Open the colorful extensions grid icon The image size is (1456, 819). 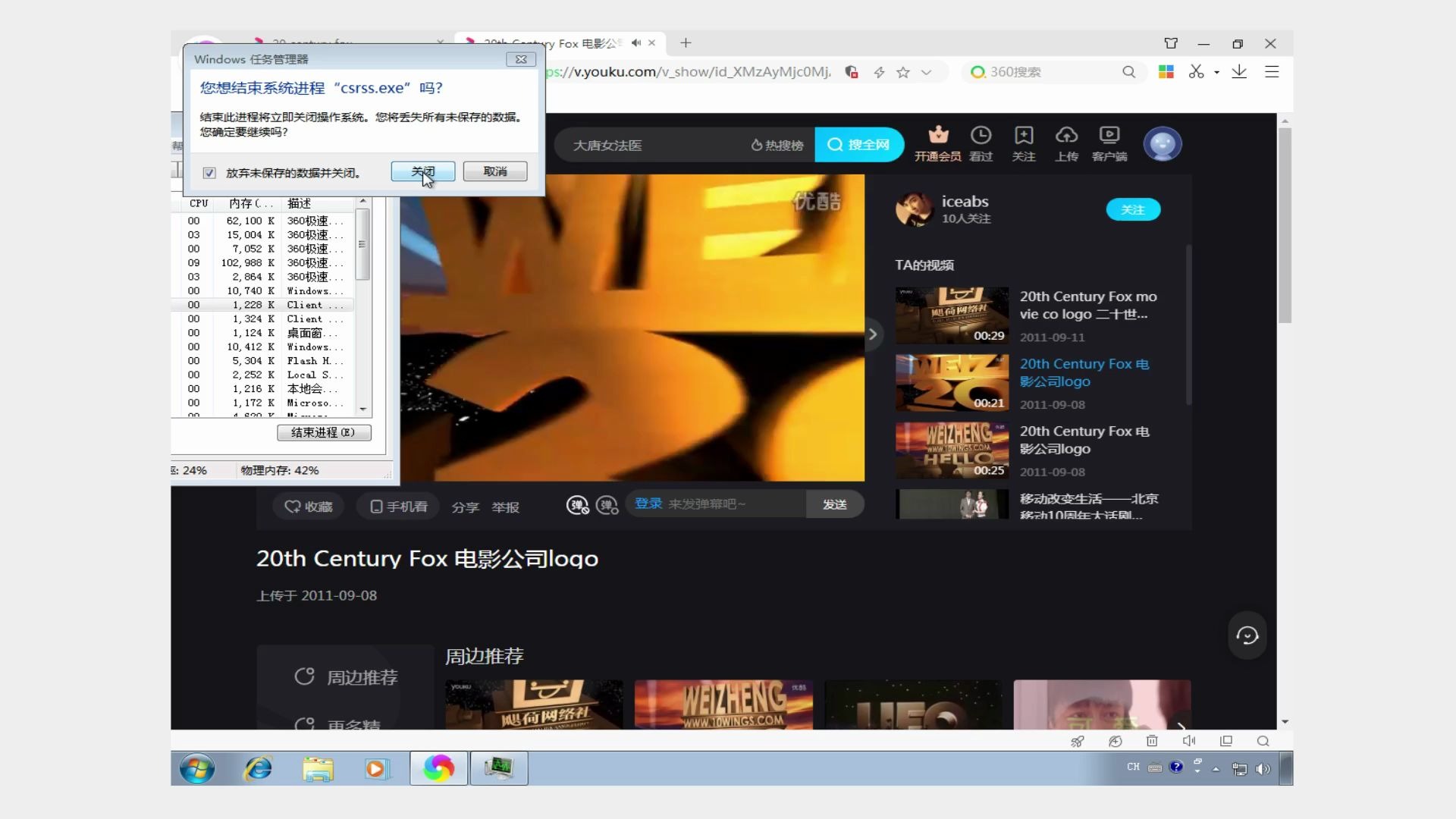click(x=1166, y=71)
